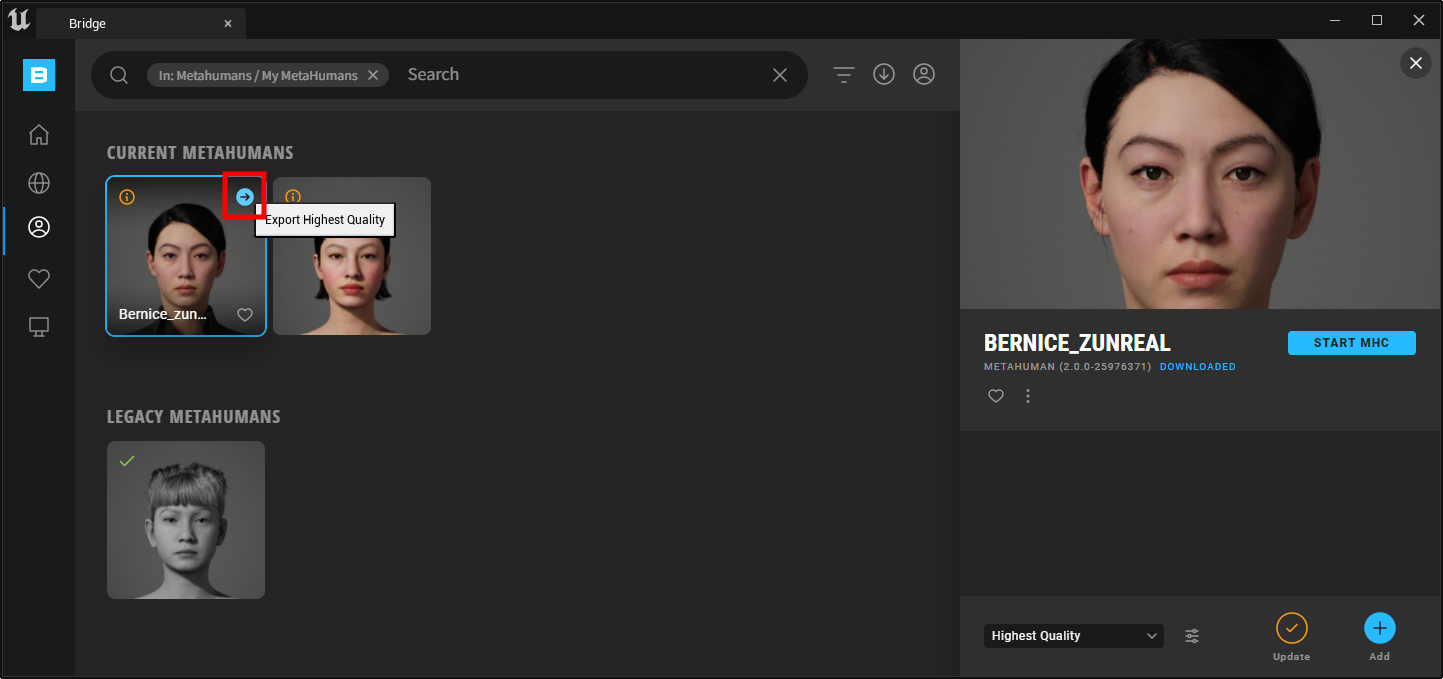Open the MetaHumans person icon in sidebar
This screenshot has width=1443, height=679.
39,227
